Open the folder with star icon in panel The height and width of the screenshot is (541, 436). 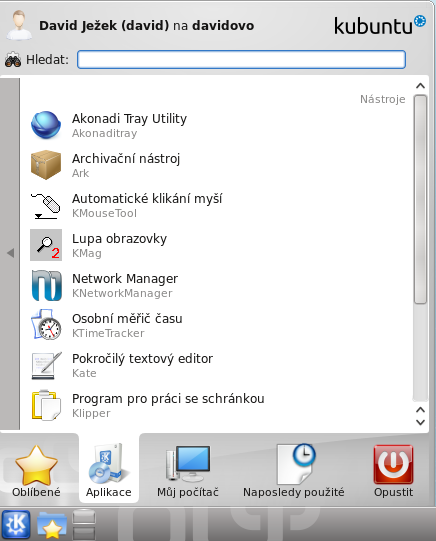[x=52, y=525]
